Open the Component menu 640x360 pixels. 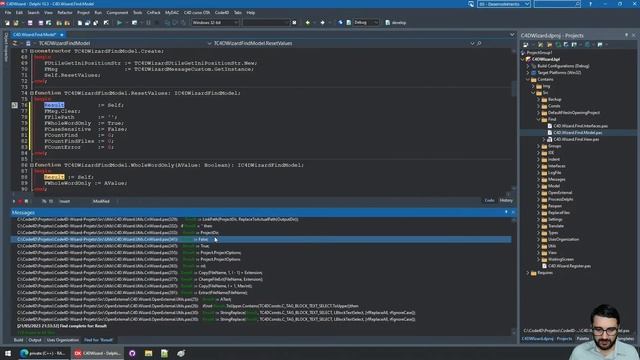pyautogui.click(x=117, y=13)
